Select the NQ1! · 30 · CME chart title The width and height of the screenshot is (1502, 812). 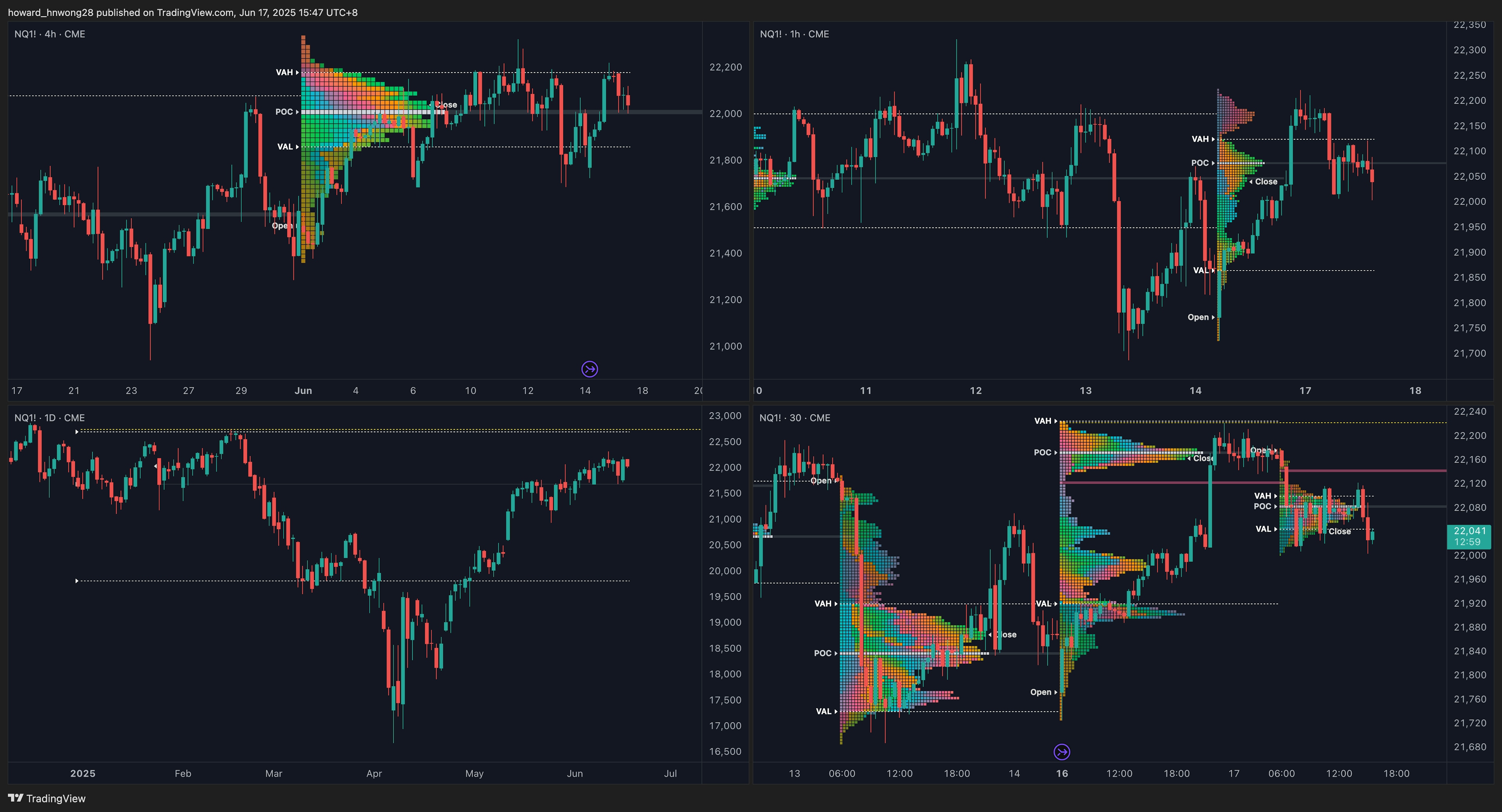pyautogui.click(x=795, y=418)
